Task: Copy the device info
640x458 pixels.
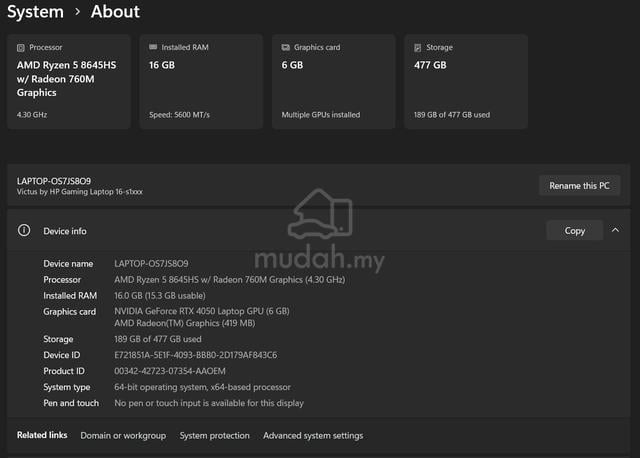Action: [575, 231]
